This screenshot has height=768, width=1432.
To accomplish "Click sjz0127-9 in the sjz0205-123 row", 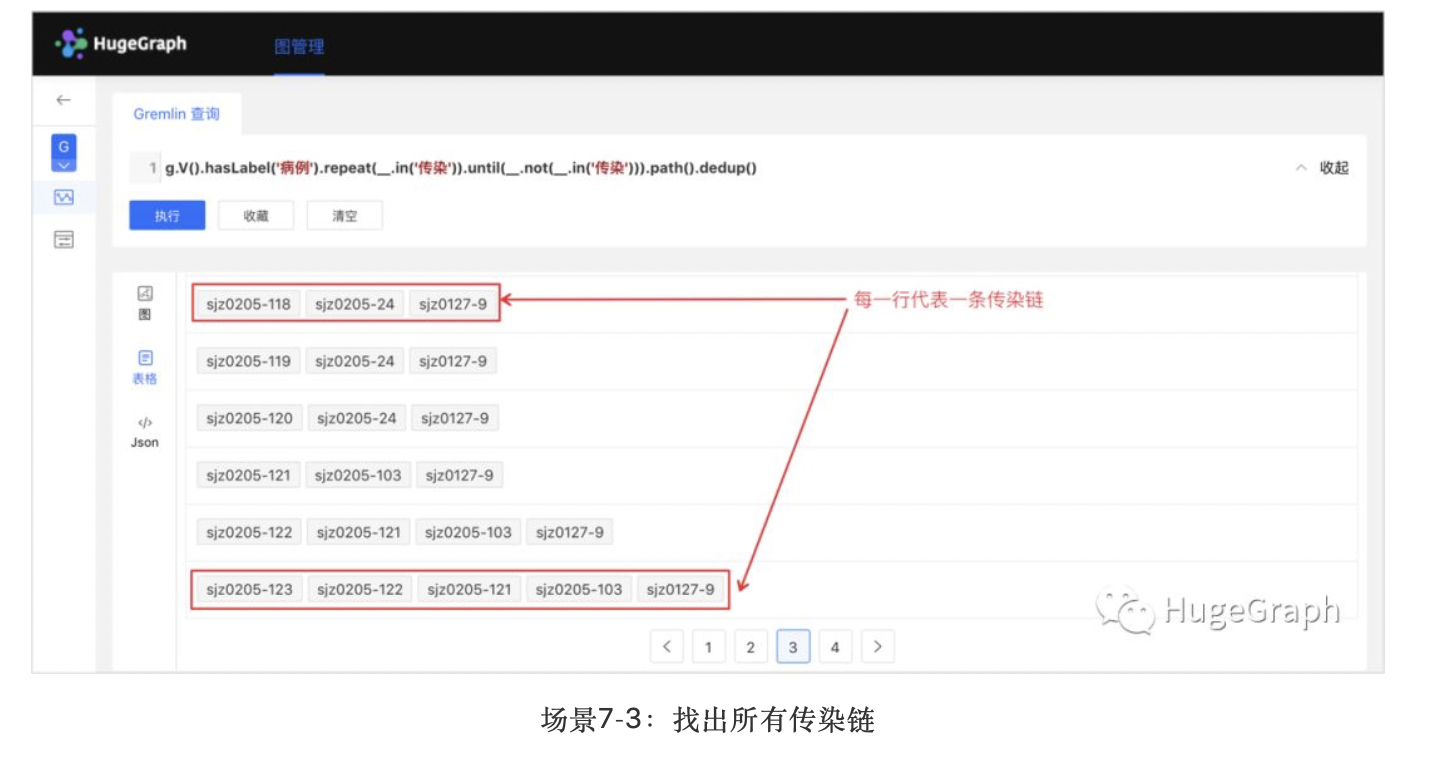I will (x=681, y=589).
